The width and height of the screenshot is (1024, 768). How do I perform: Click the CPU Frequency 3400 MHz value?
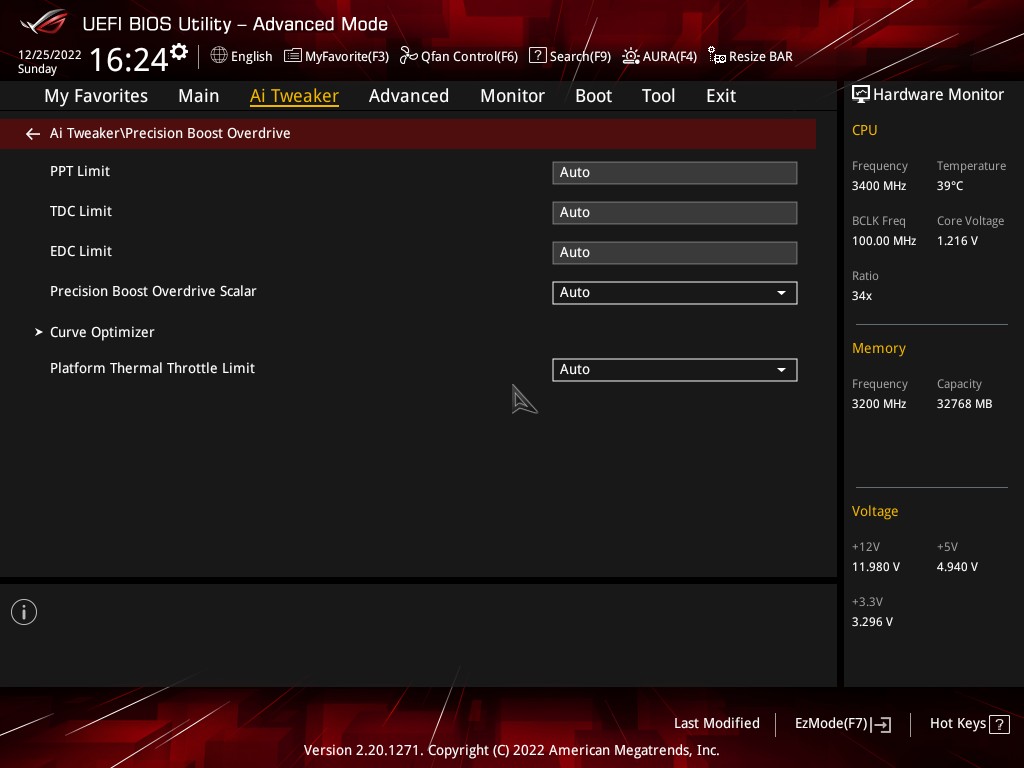[879, 186]
